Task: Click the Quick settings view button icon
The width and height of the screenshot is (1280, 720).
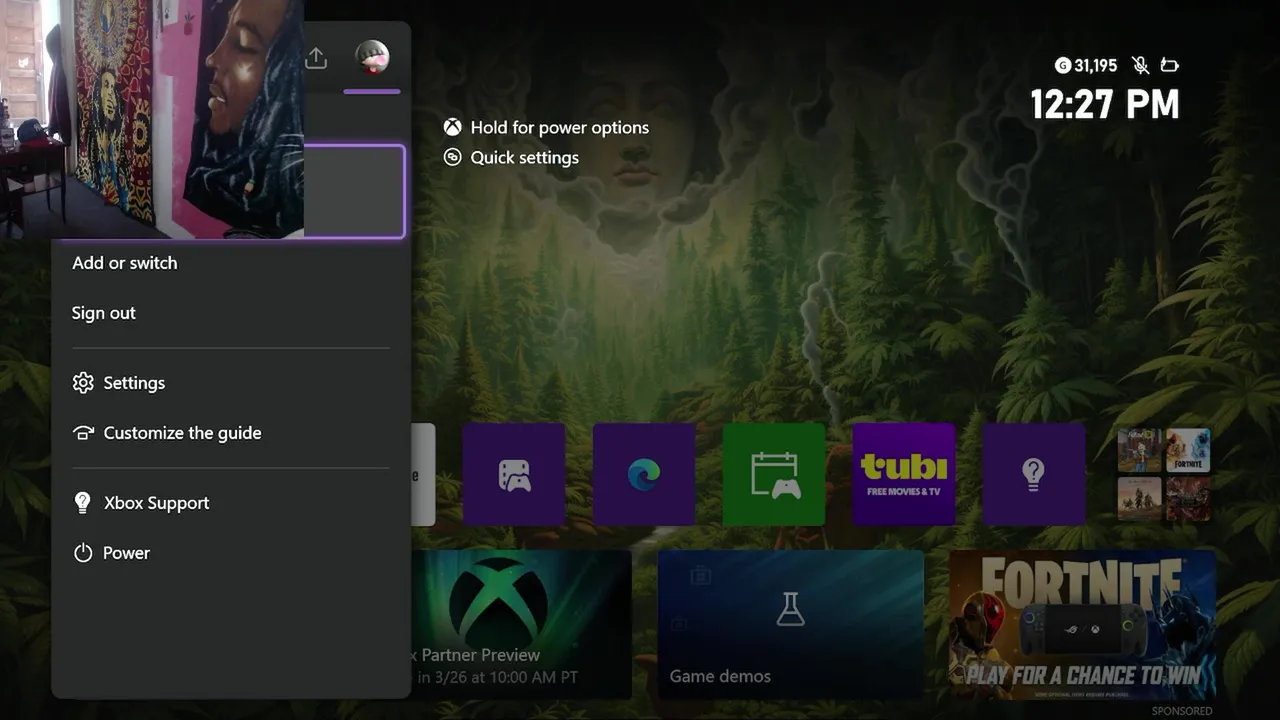Action: tap(453, 157)
